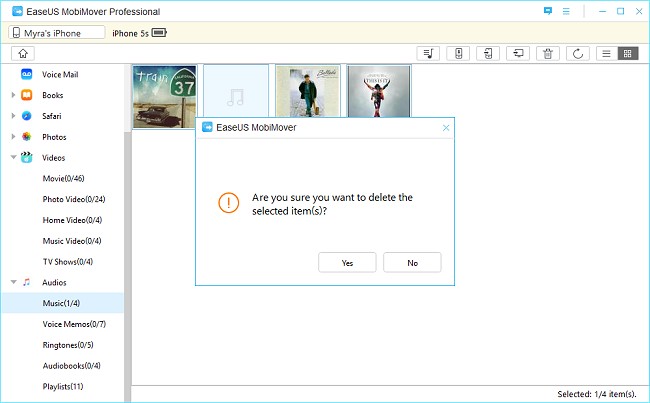Select the blank music note album thumbnail
The width and height of the screenshot is (650, 403).
[x=235, y=91]
